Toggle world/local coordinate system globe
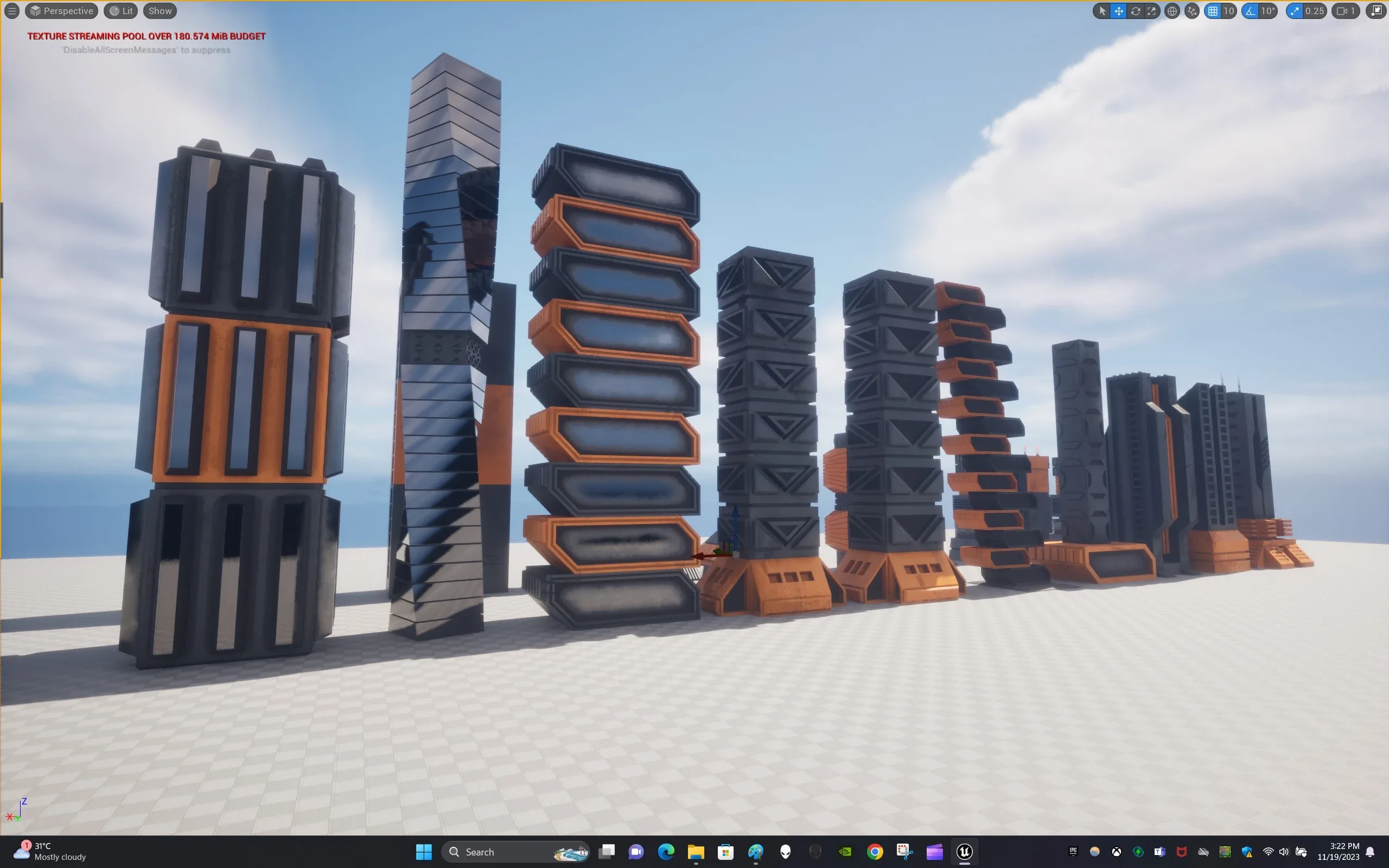 [1172, 11]
